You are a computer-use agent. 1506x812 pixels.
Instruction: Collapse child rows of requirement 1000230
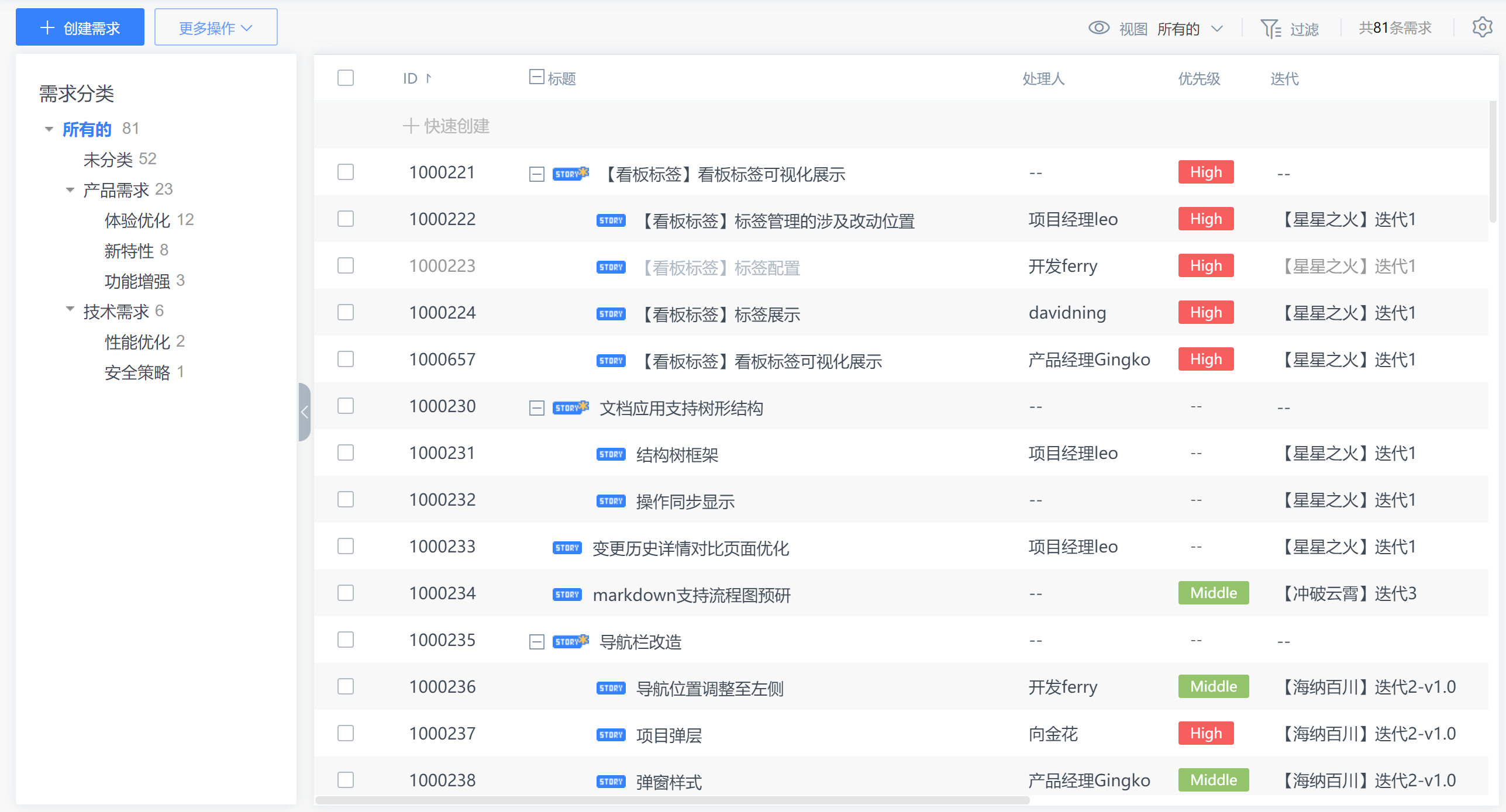(x=536, y=408)
